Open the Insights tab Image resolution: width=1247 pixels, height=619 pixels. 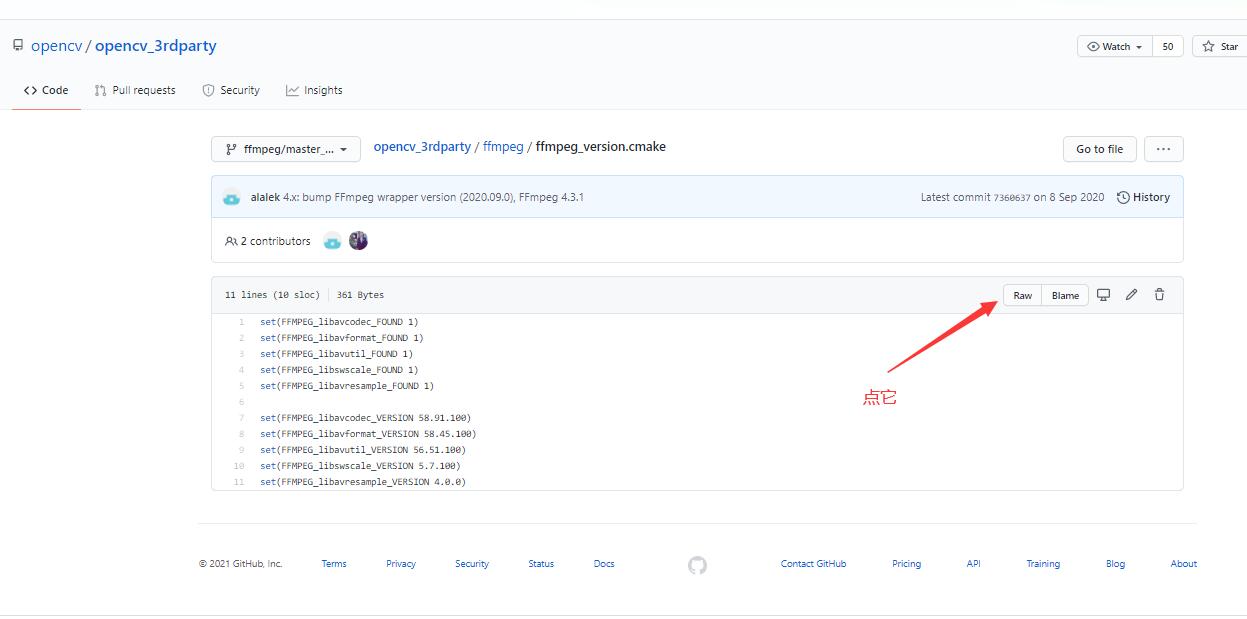[x=314, y=90]
